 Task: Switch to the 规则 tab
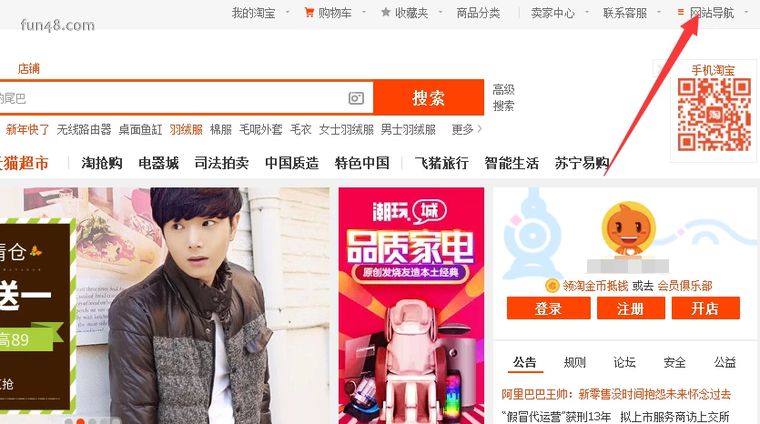tap(575, 362)
